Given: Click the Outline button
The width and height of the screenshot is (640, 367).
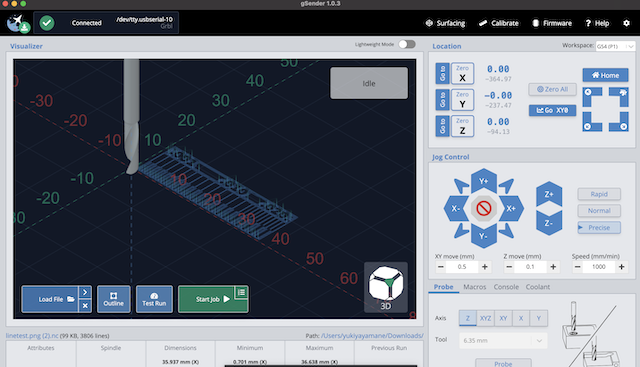Looking at the screenshot, I should pyautogui.click(x=113, y=299).
